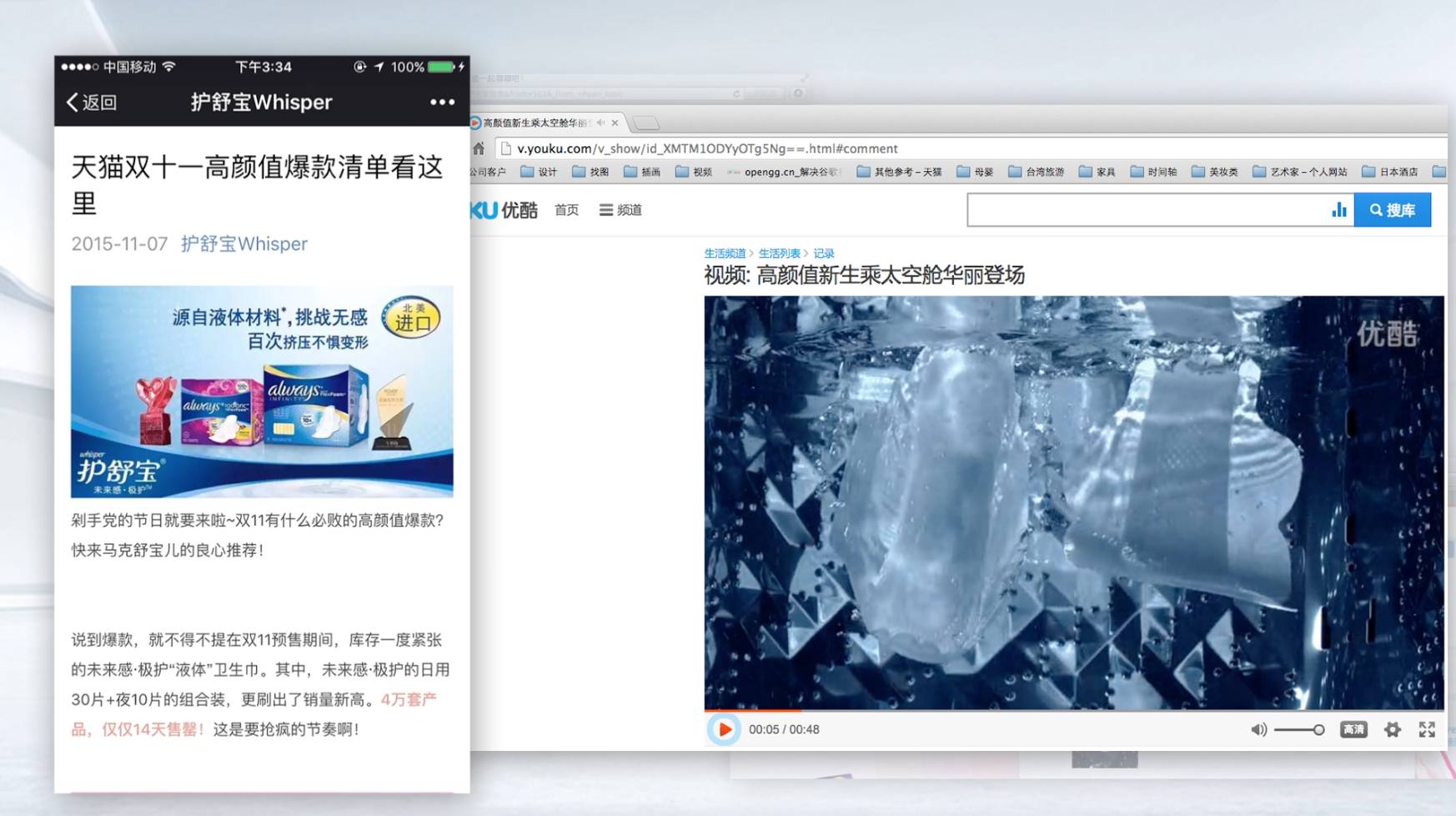This screenshot has height=816, width=1456.
Task: Enter fullscreen video mode
Action: [x=1427, y=730]
